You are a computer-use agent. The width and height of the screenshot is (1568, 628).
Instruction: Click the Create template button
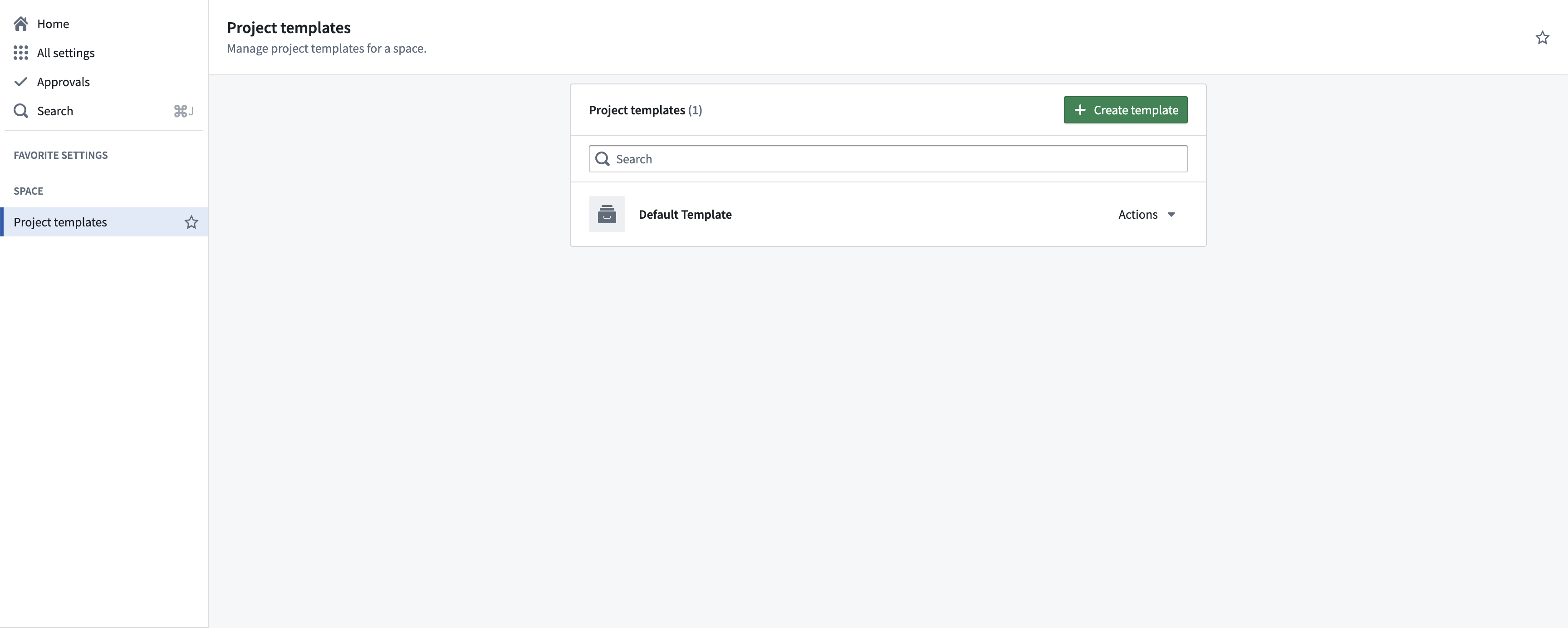click(x=1125, y=110)
